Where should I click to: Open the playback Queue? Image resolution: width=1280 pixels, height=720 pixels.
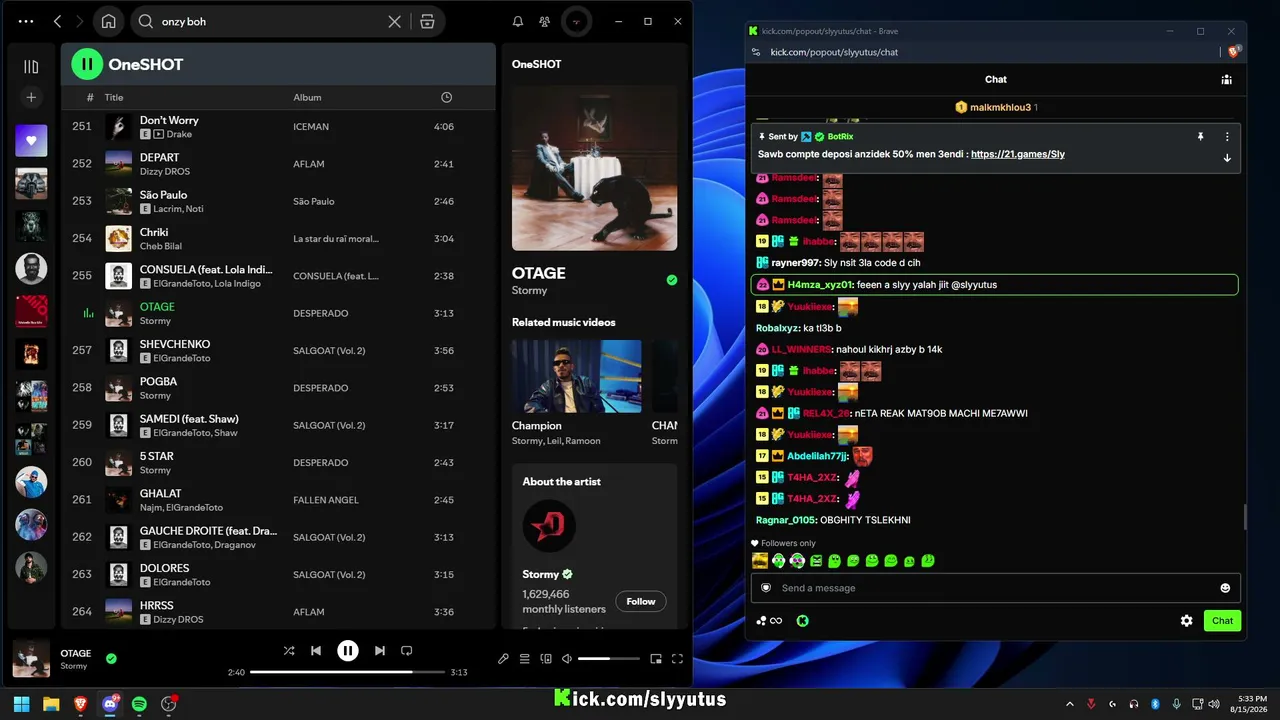coord(524,659)
